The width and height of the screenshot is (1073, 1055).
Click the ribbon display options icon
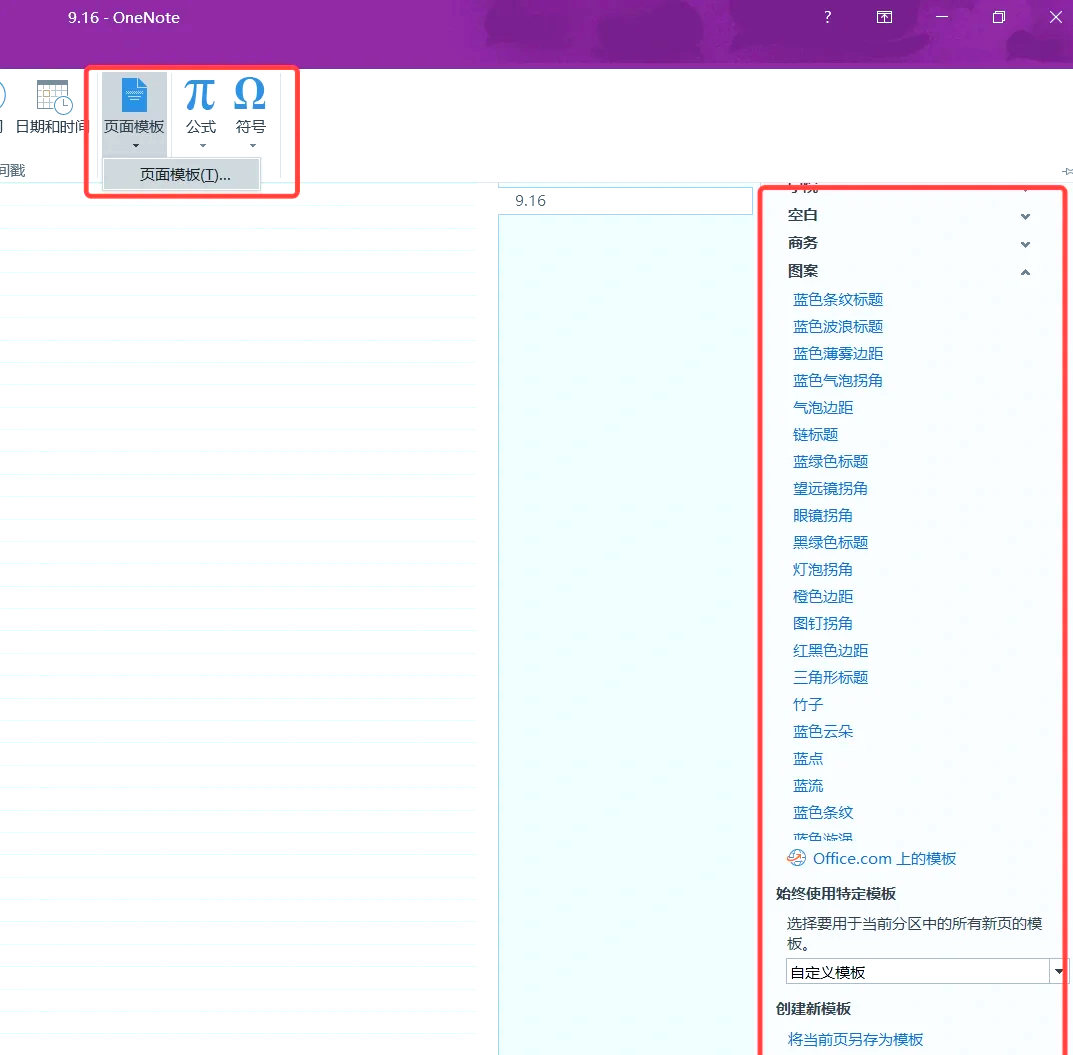click(884, 17)
